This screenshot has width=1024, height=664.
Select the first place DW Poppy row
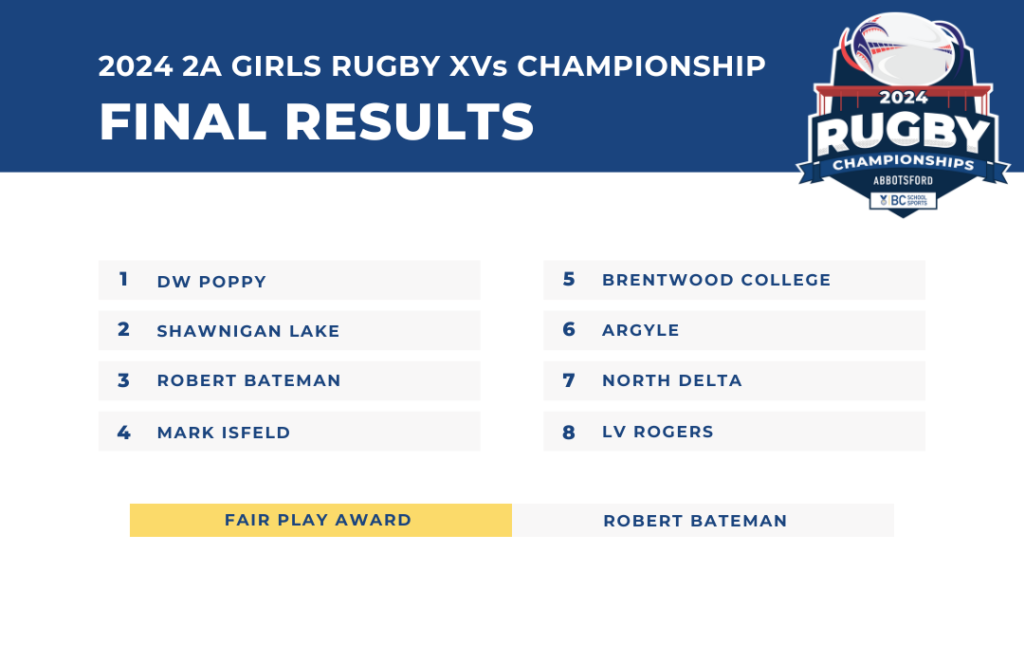(289, 280)
